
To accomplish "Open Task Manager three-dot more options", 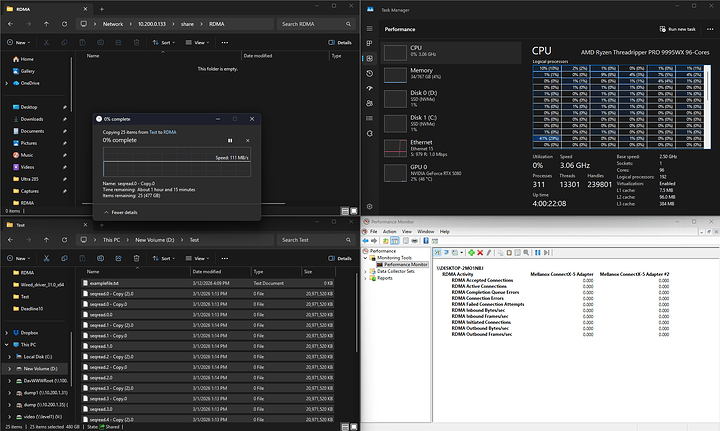I will point(710,29).
